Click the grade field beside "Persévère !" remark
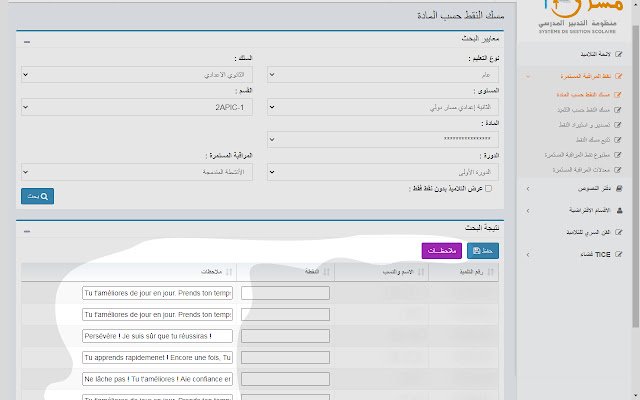This screenshot has height=400, width=640. pos(285,336)
